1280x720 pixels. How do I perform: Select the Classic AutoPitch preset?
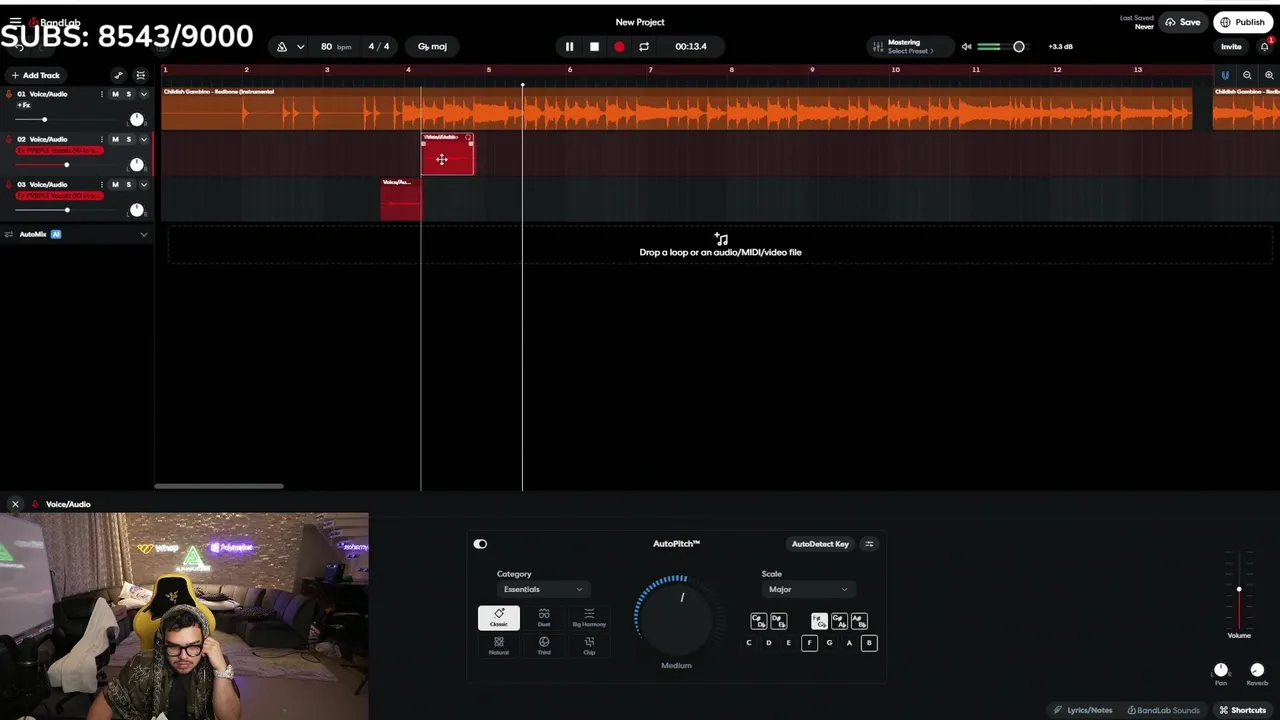(x=498, y=618)
